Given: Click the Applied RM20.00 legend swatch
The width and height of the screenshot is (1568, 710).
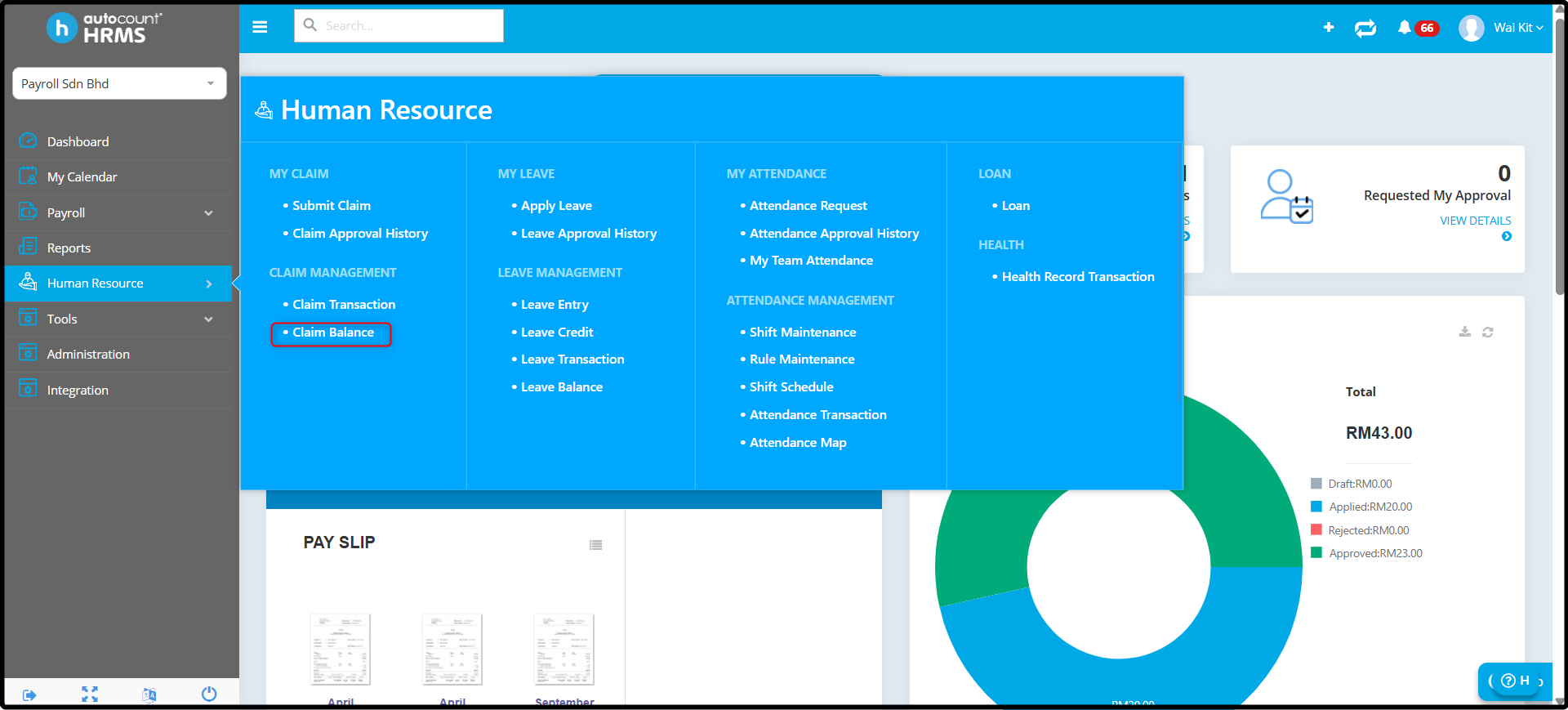Looking at the screenshot, I should point(1316,507).
